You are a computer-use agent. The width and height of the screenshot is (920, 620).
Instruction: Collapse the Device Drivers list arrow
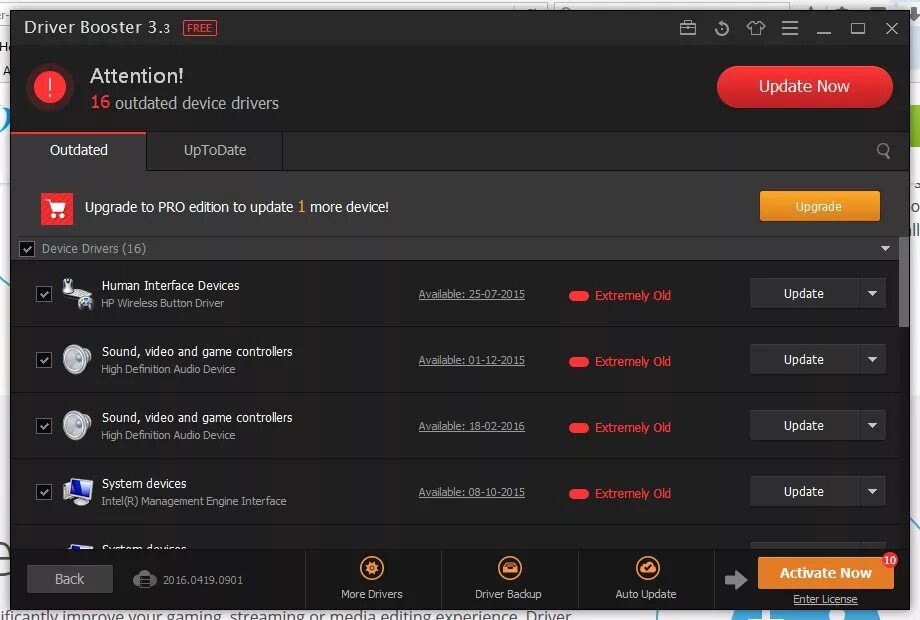[885, 249]
